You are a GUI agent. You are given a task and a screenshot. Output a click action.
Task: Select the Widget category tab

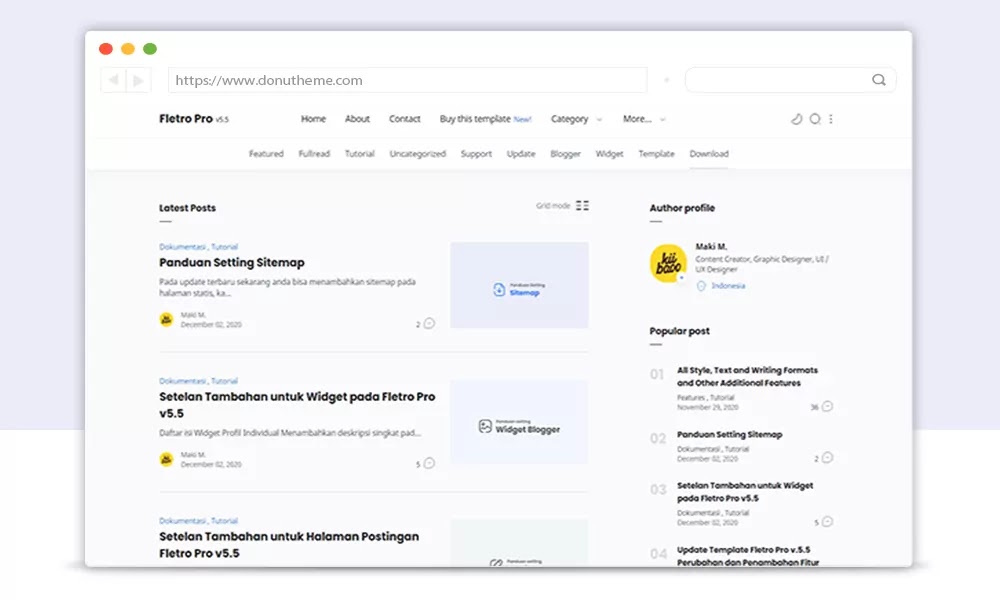[x=609, y=154]
